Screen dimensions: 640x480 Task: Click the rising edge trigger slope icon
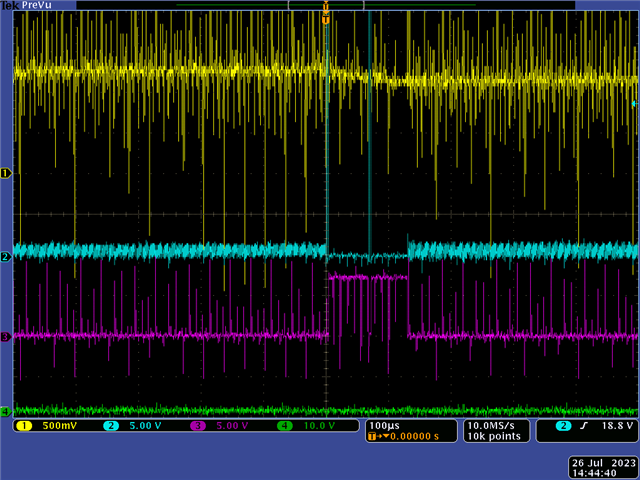point(584,426)
